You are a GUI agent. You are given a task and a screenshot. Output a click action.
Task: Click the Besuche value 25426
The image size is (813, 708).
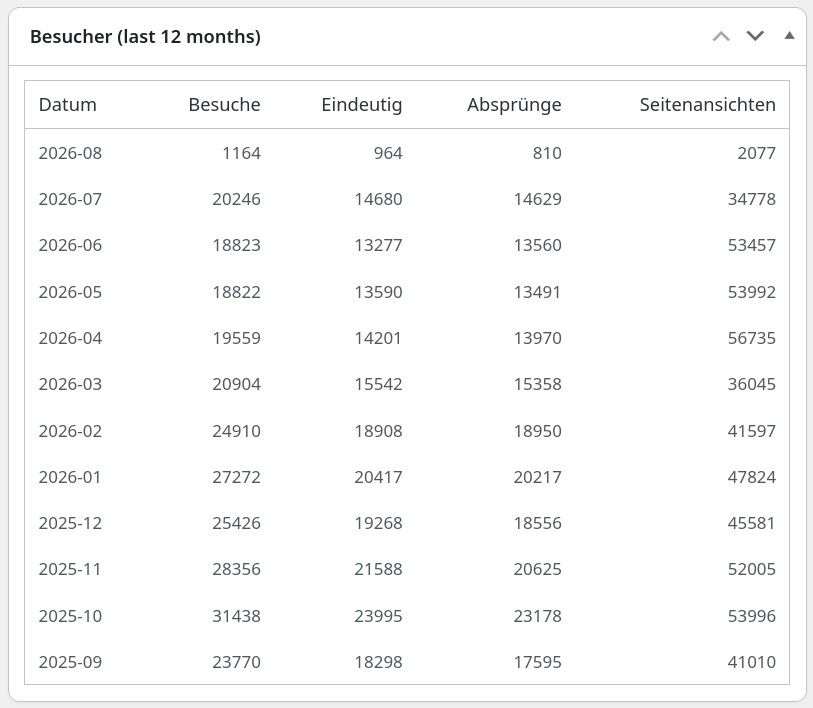click(x=236, y=523)
